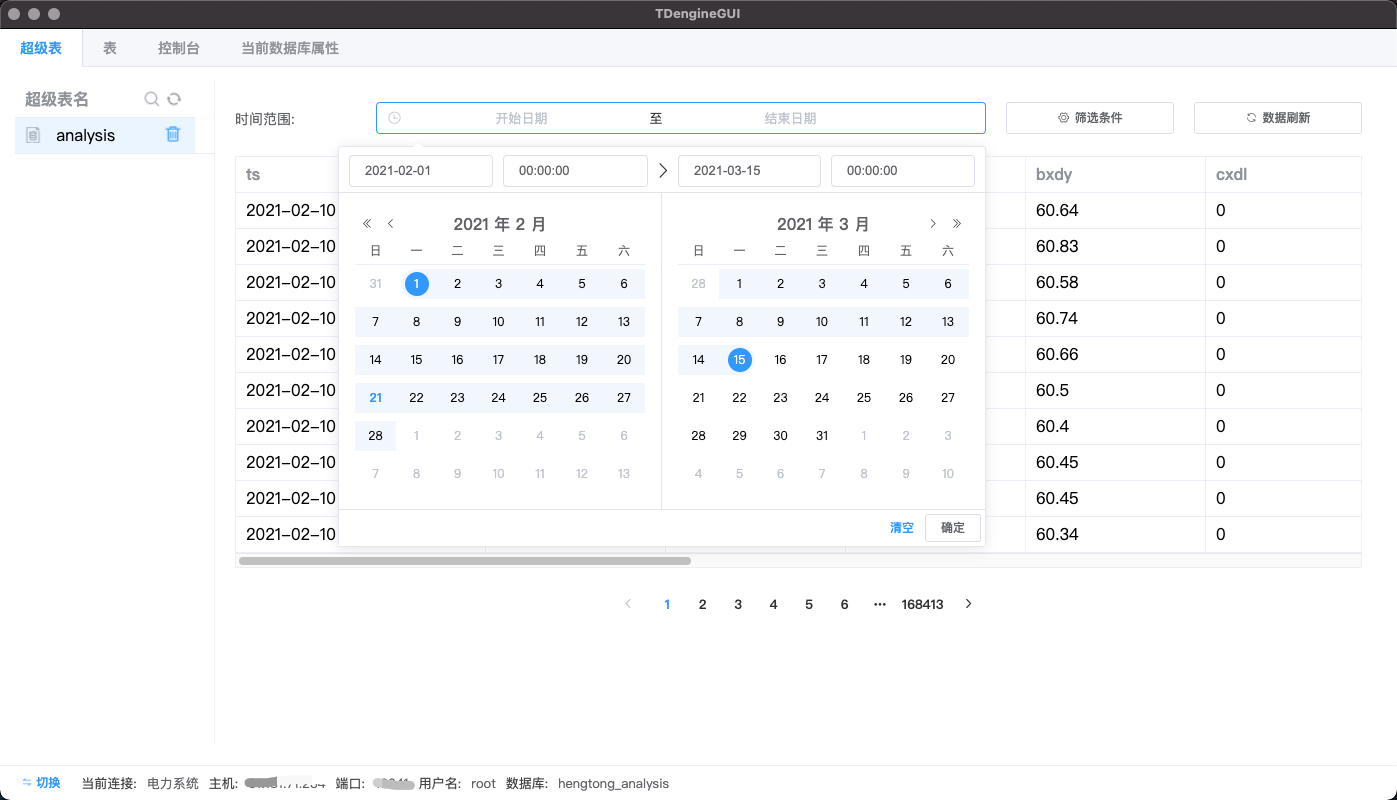Select the analysis super table row
The height and width of the screenshot is (800, 1397).
click(x=105, y=135)
